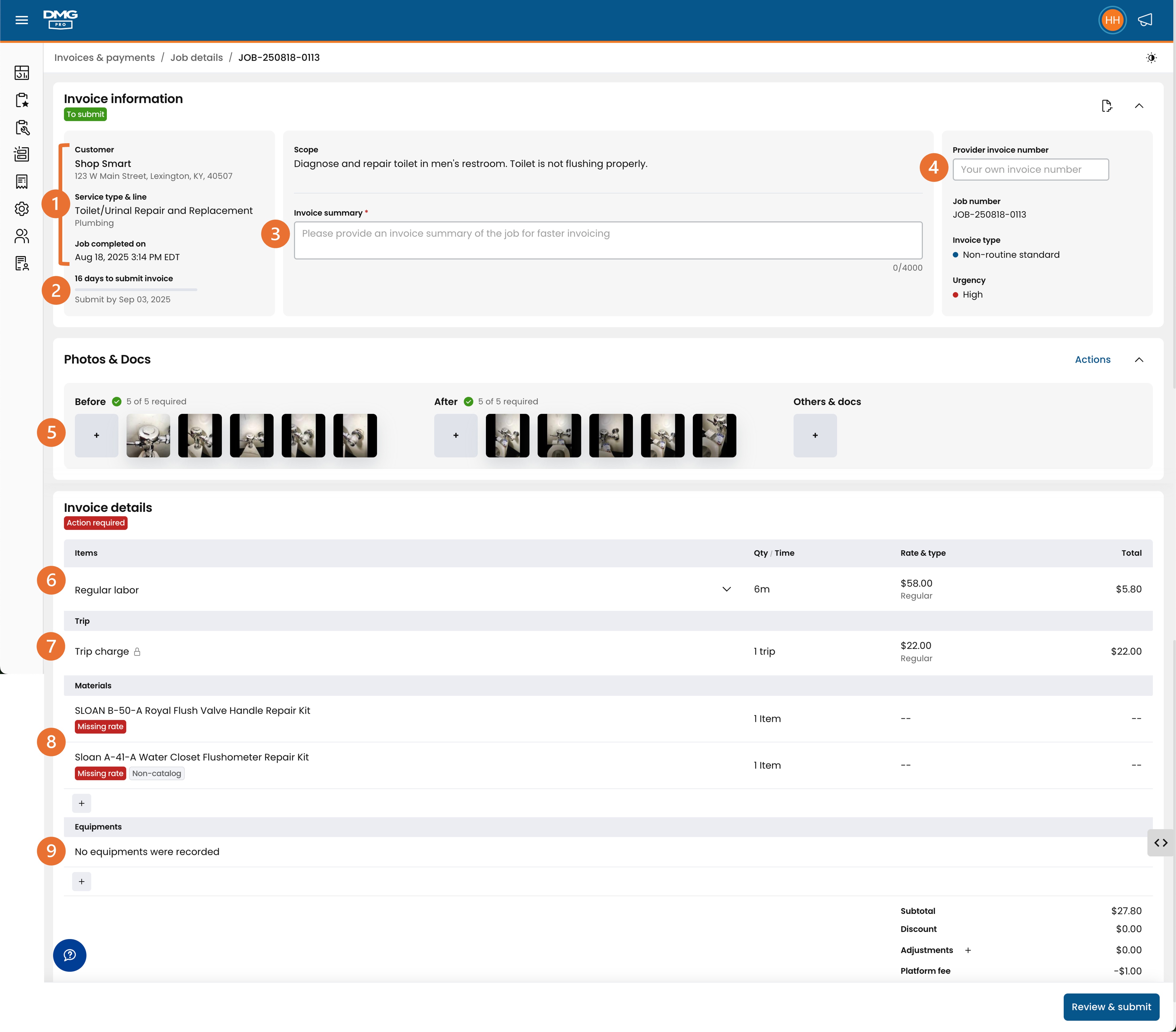This screenshot has width=1176, height=1032.
Task: Collapse the Invoice information section
Action: 1139,106
